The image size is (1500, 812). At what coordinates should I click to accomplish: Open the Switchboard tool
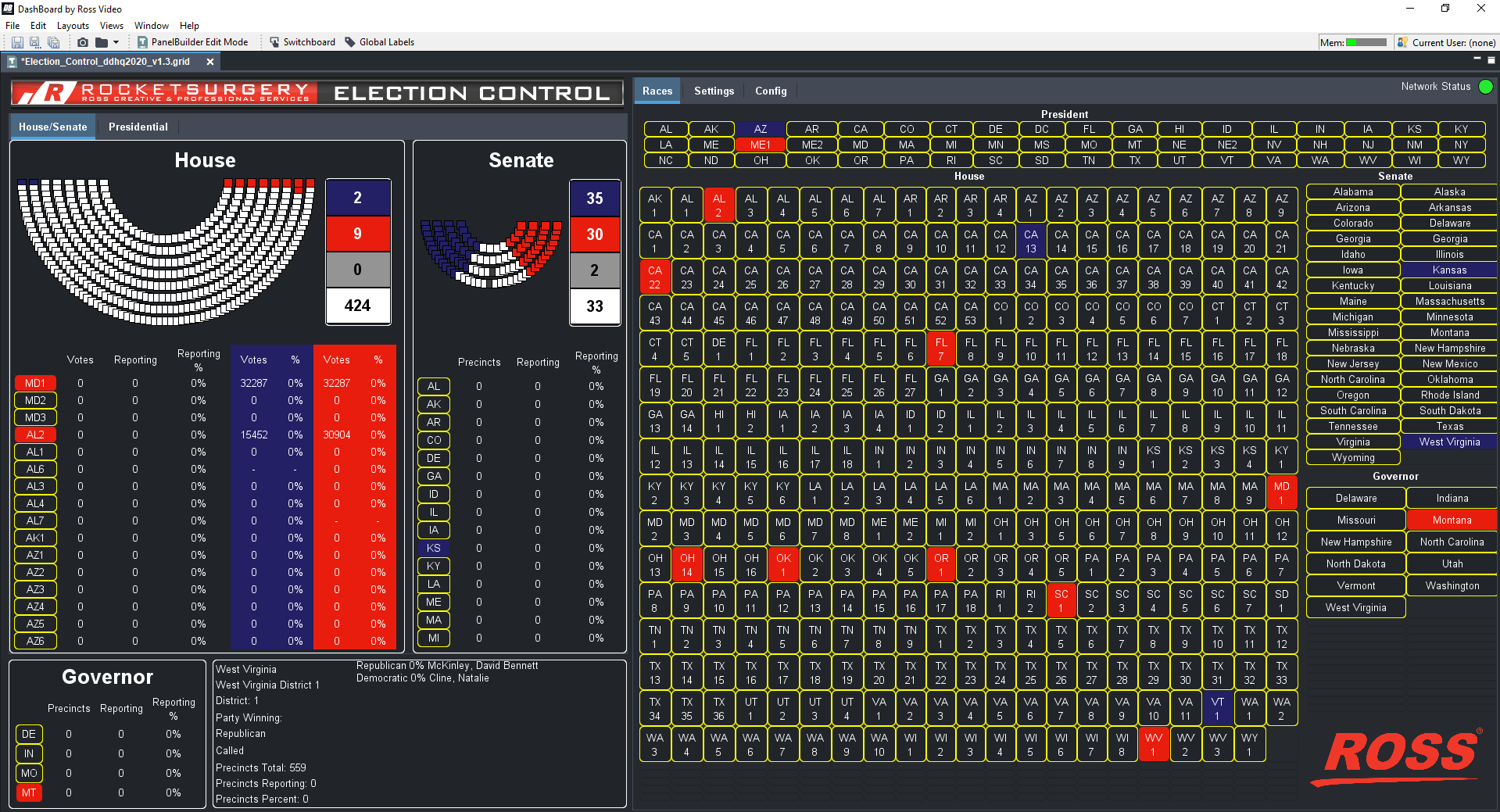pos(303,42)
